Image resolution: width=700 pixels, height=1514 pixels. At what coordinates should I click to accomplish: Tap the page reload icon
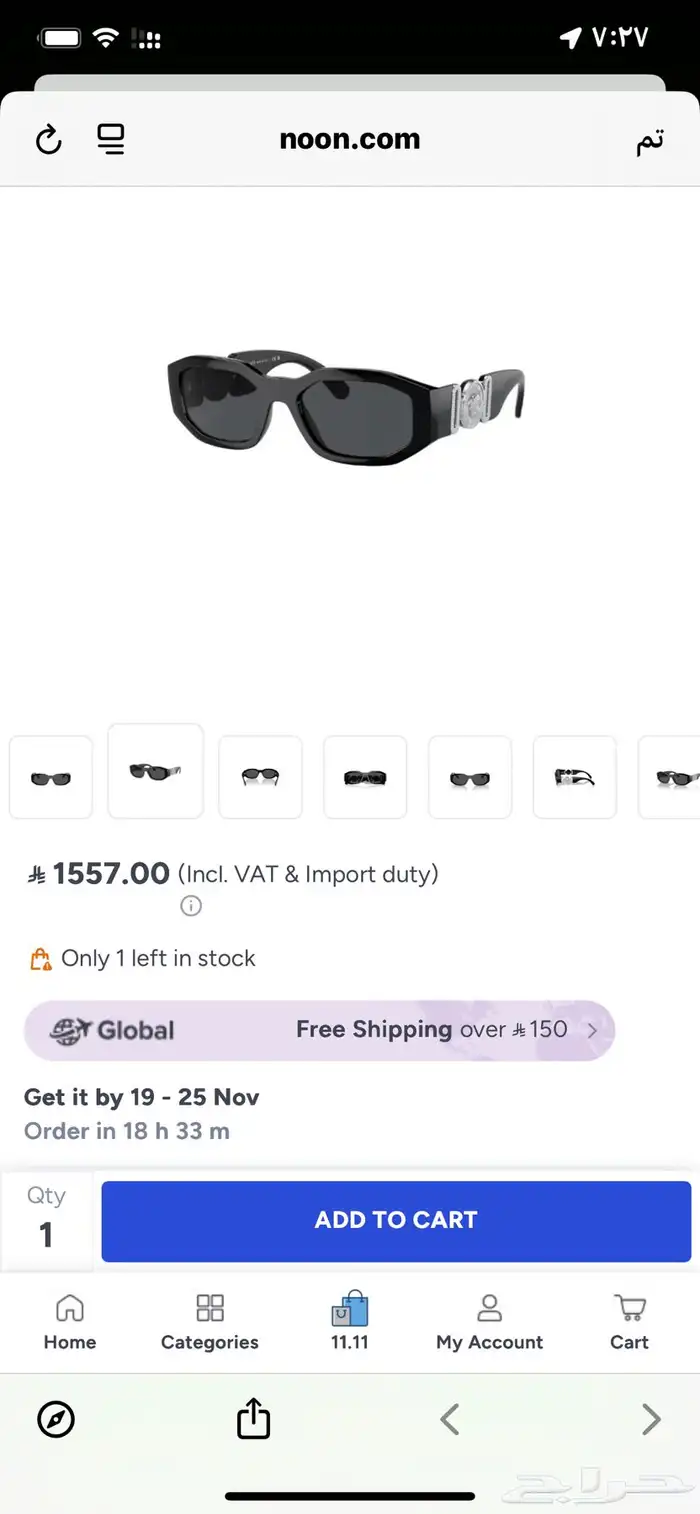point(49,140)
